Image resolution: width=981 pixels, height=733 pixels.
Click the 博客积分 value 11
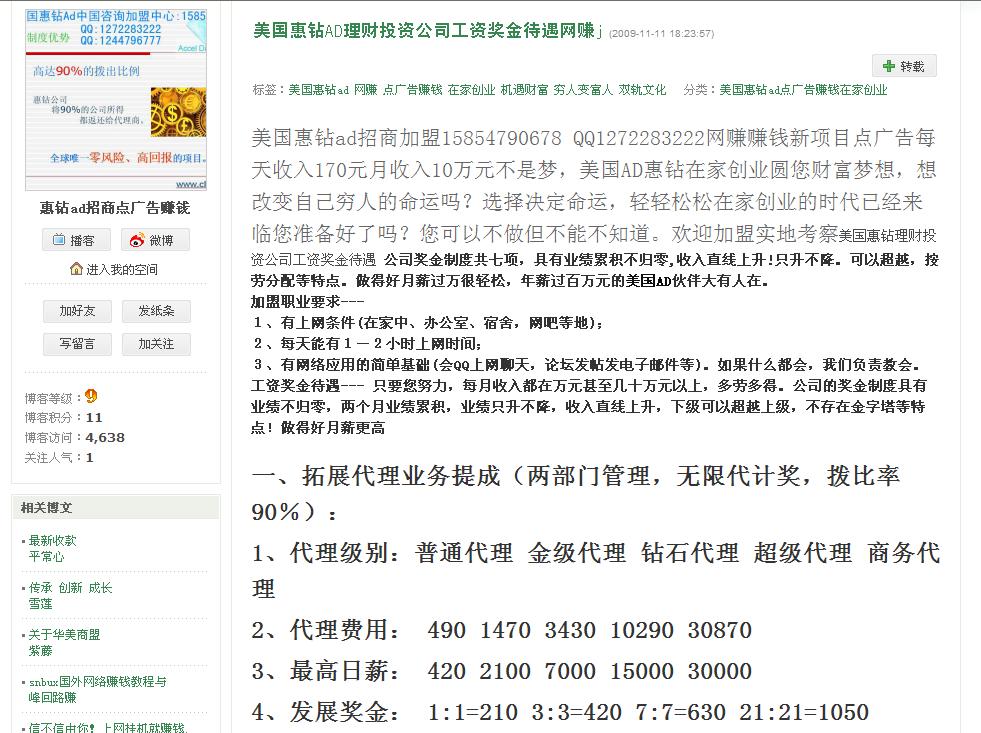click(x=94, y=417)
